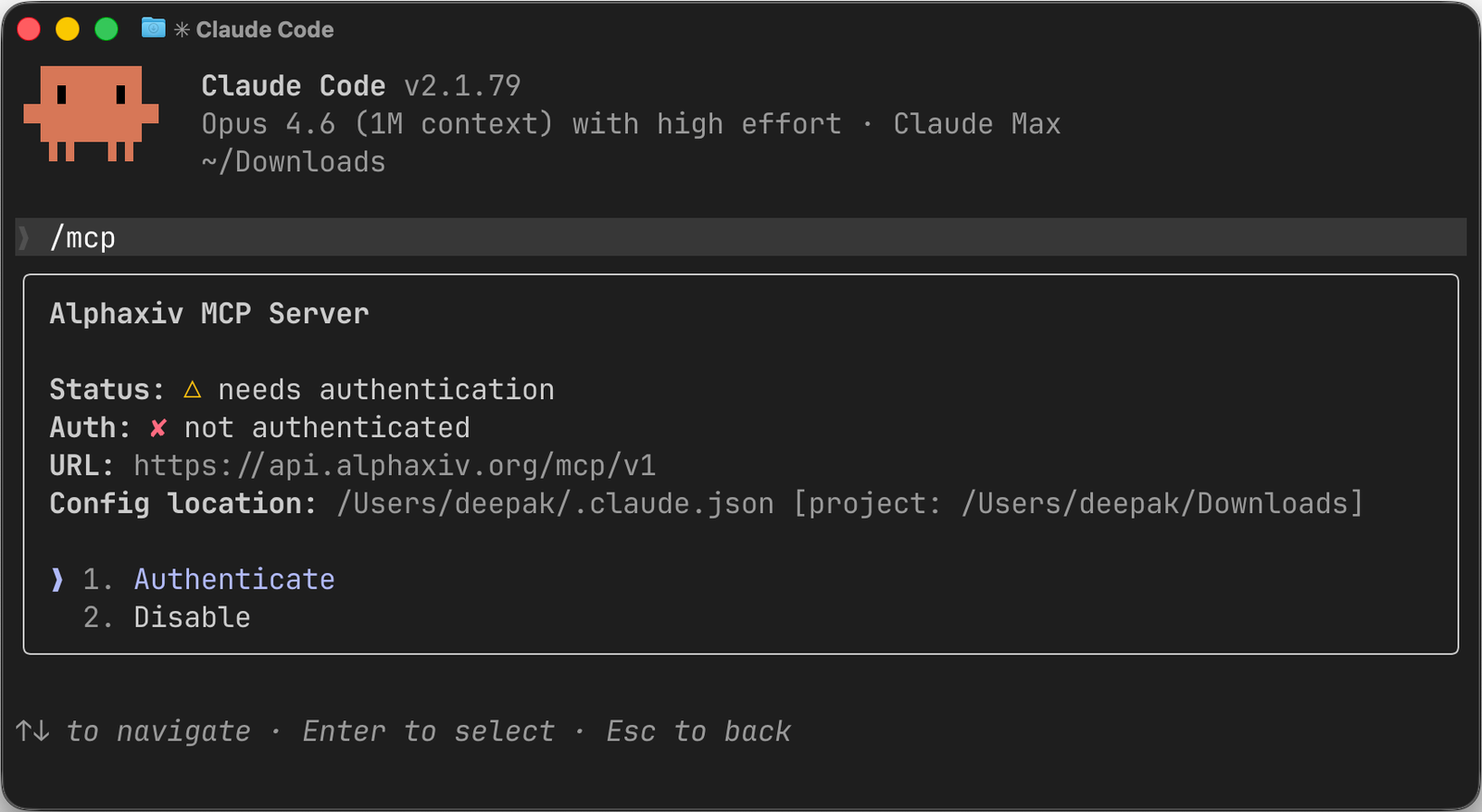The height and width of the screenshot is (812, 1482).
Task: Click the arrow navigation icon in the footer
Action: (34, 731)
